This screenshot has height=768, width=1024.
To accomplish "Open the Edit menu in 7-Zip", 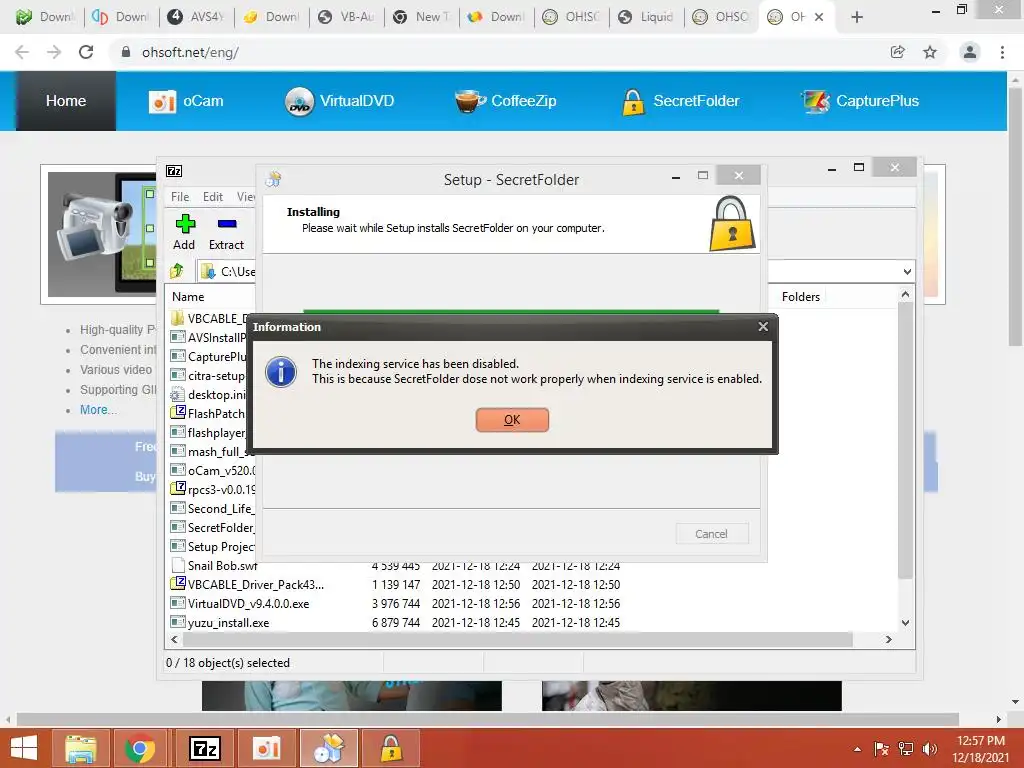I will [x=213, y=197].
